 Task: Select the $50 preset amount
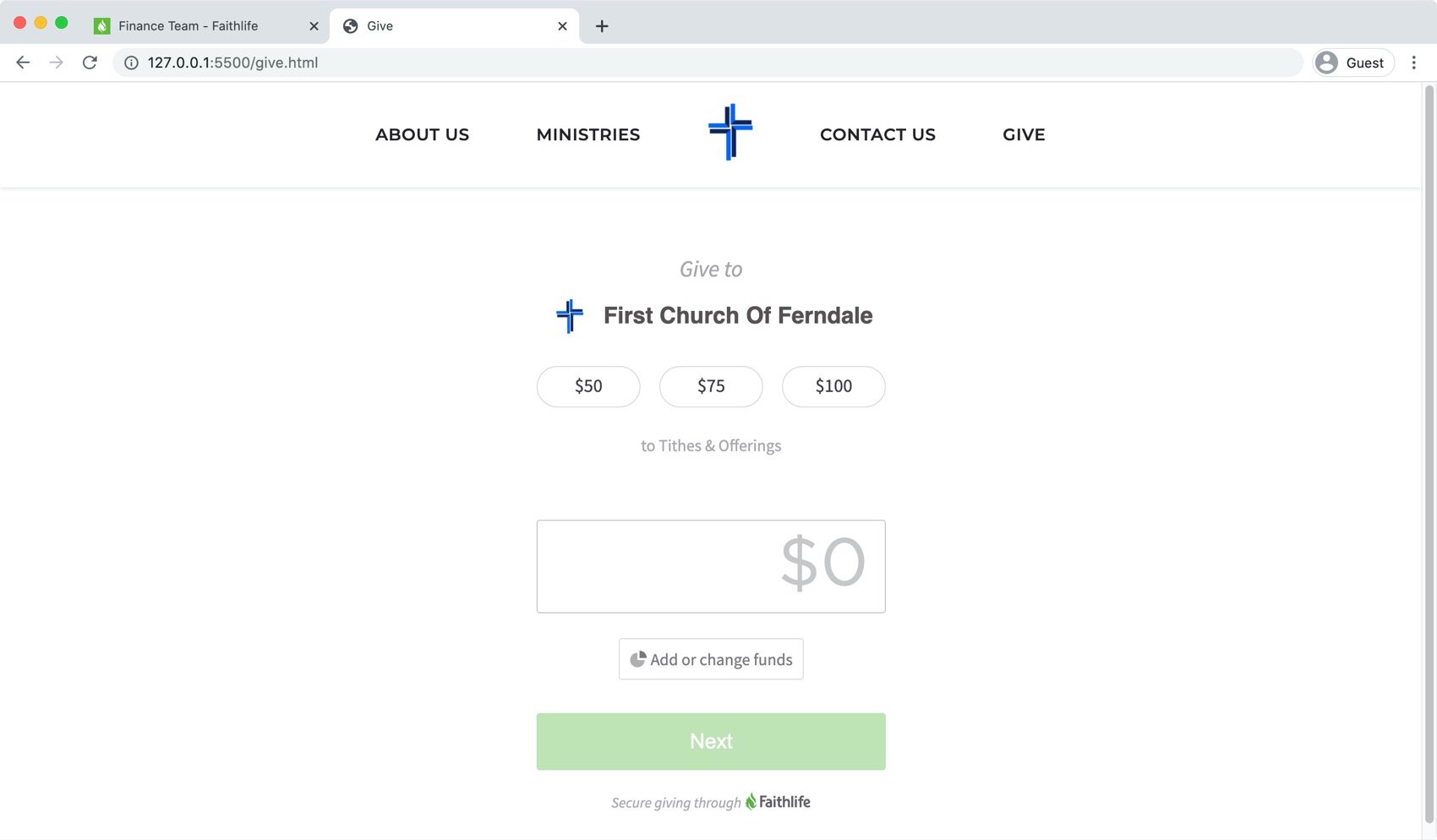tap(588, 386)
